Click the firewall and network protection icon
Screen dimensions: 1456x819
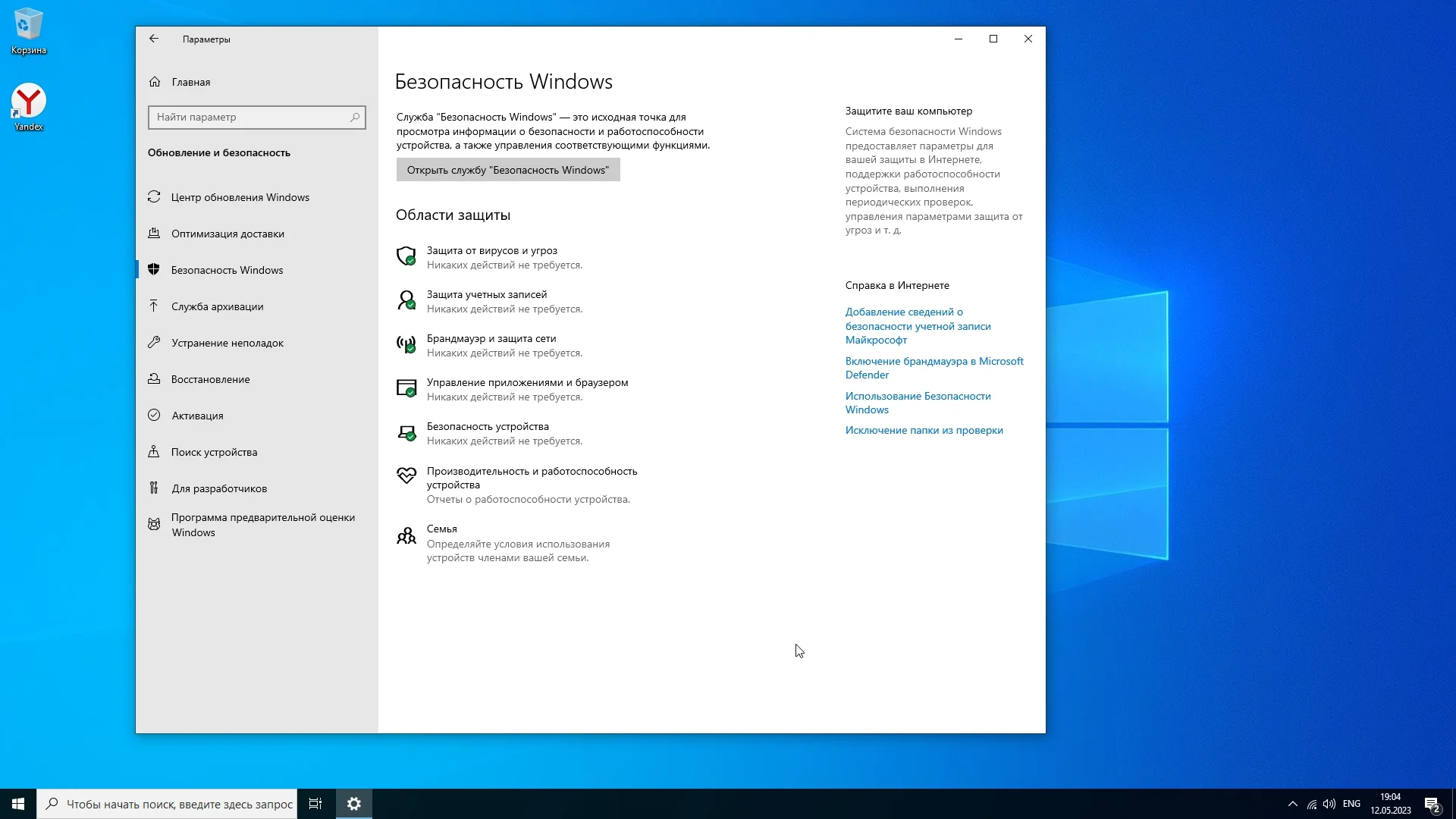tap(406, 344)
